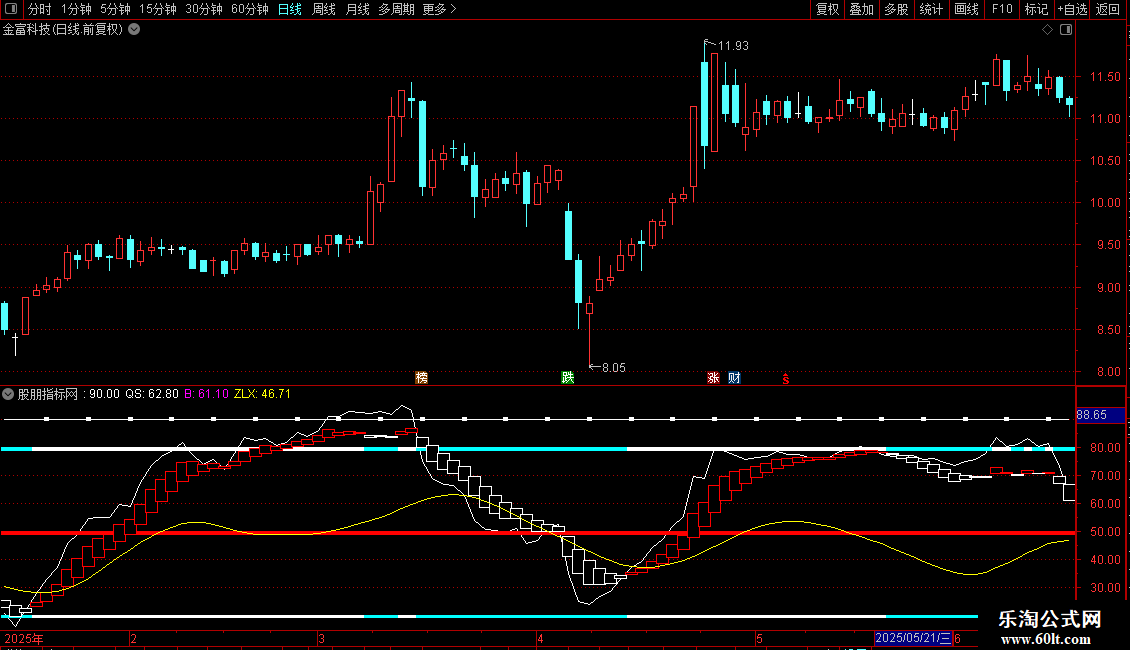
Task: Select the 1分钟 period
Action: click(x=76, y=9)
